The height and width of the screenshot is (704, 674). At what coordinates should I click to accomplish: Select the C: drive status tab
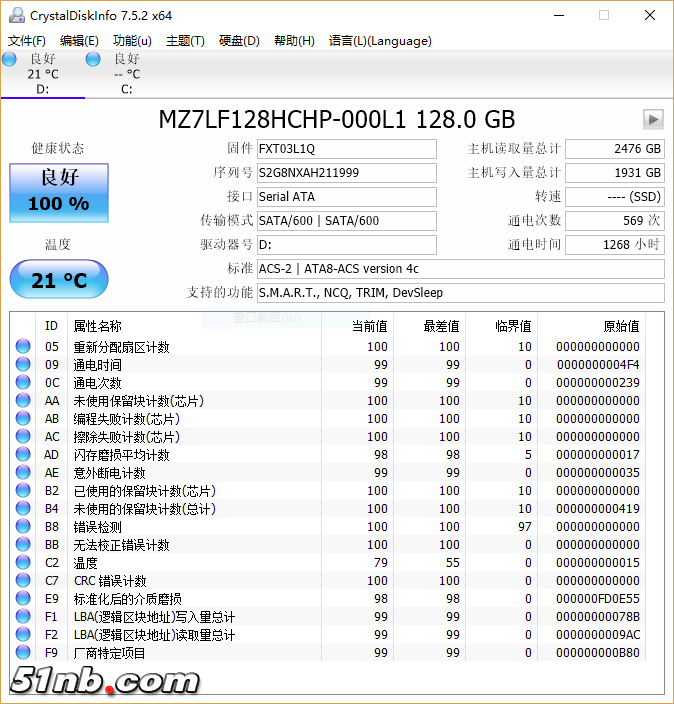coord(126,74)
